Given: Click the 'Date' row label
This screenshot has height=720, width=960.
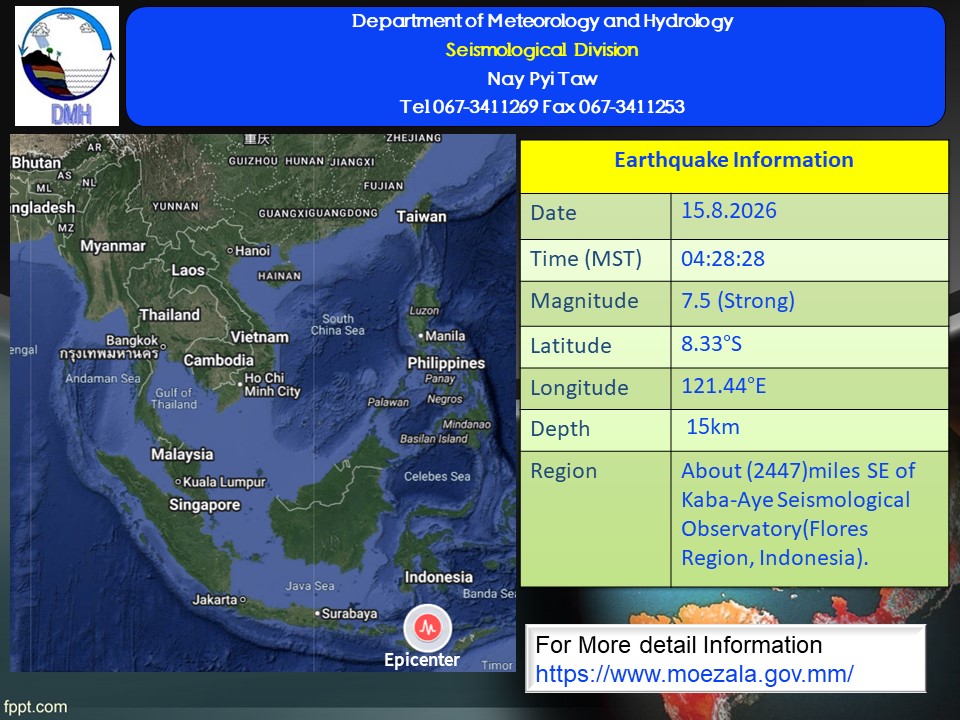Looking at the screenshot, I should [553, 213].
